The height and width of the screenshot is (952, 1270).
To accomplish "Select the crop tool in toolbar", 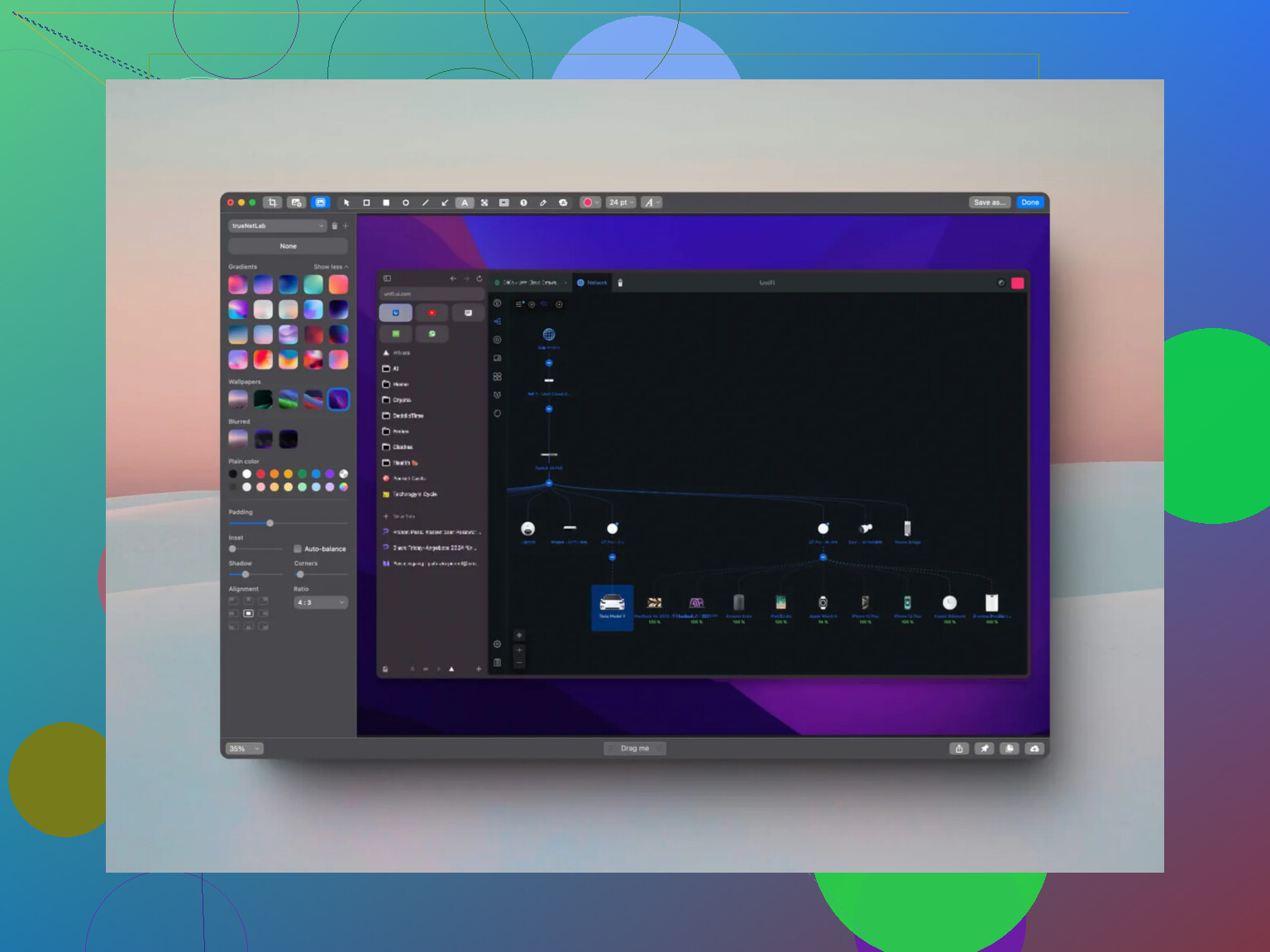I will coord(272,202).
